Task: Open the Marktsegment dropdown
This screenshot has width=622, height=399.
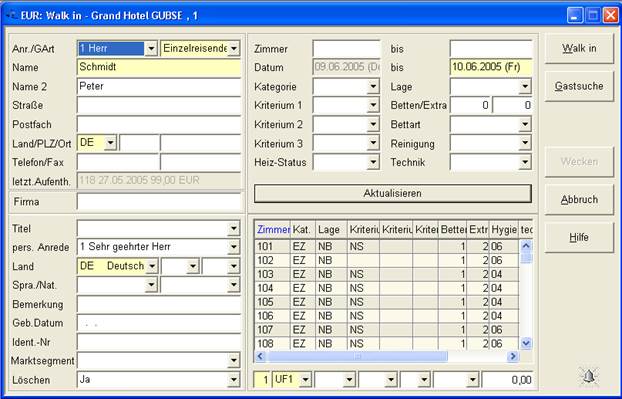Action: pos(234,361)
